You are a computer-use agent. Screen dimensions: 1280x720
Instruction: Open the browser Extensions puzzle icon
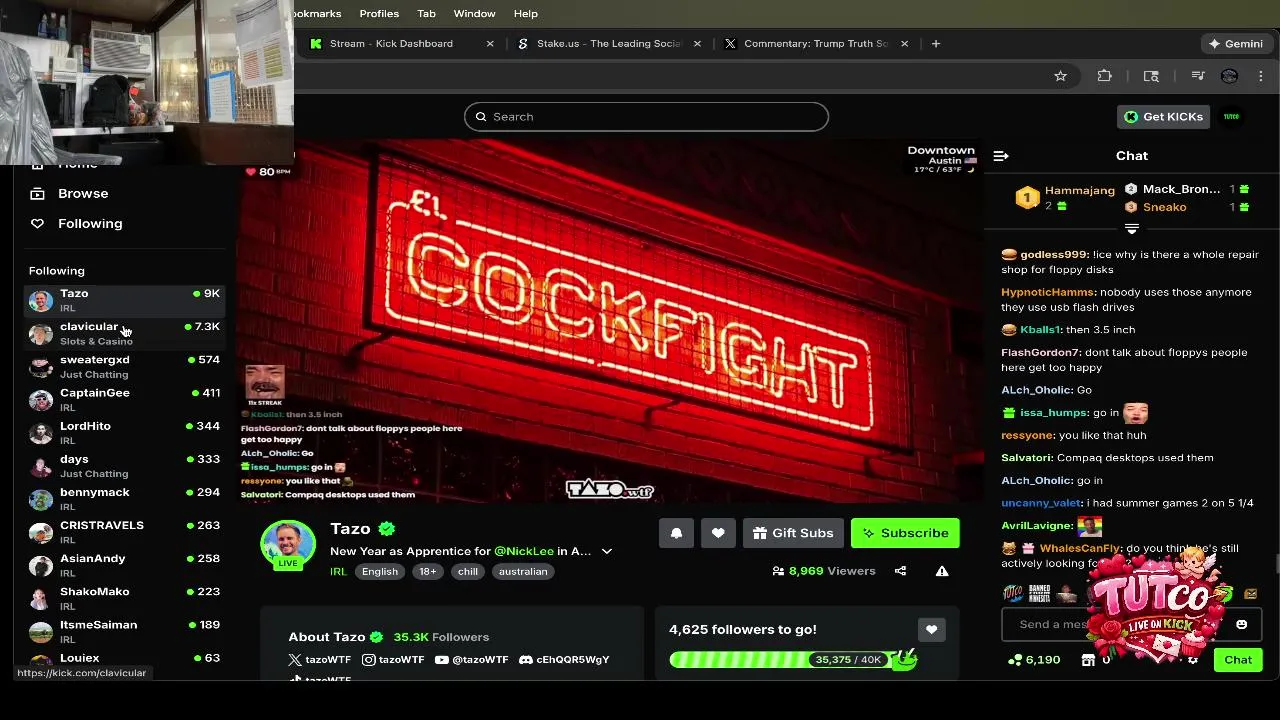pos(1105,76)
